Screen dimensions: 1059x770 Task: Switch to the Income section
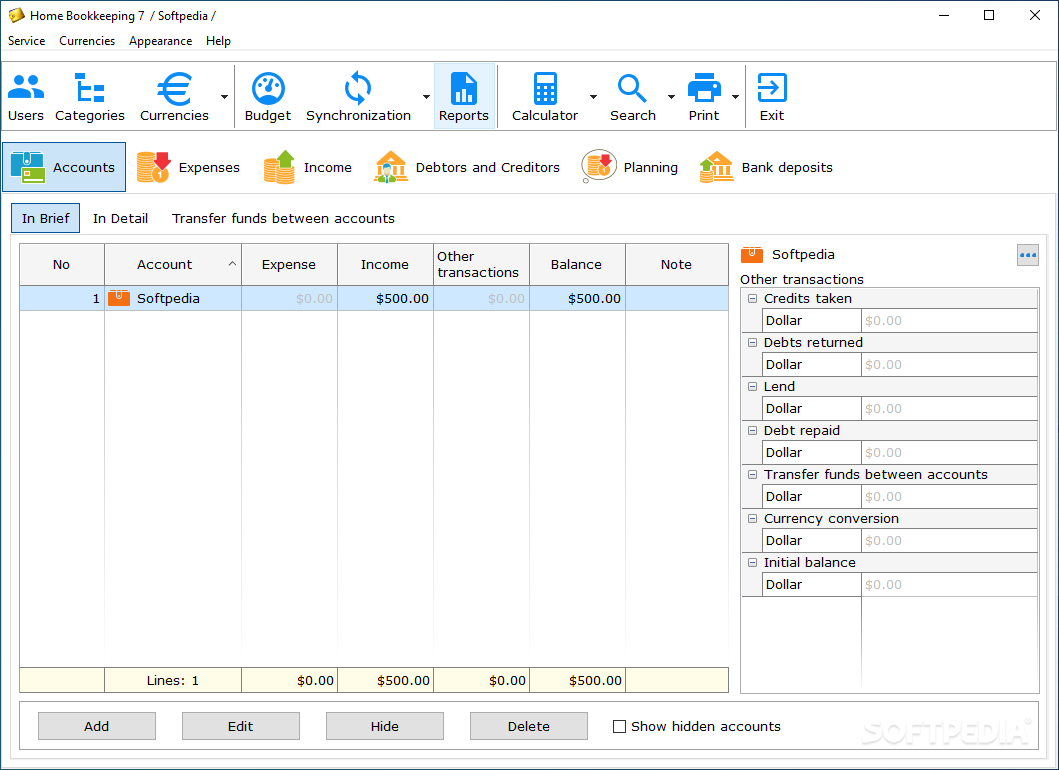click(x=308, y=167)
